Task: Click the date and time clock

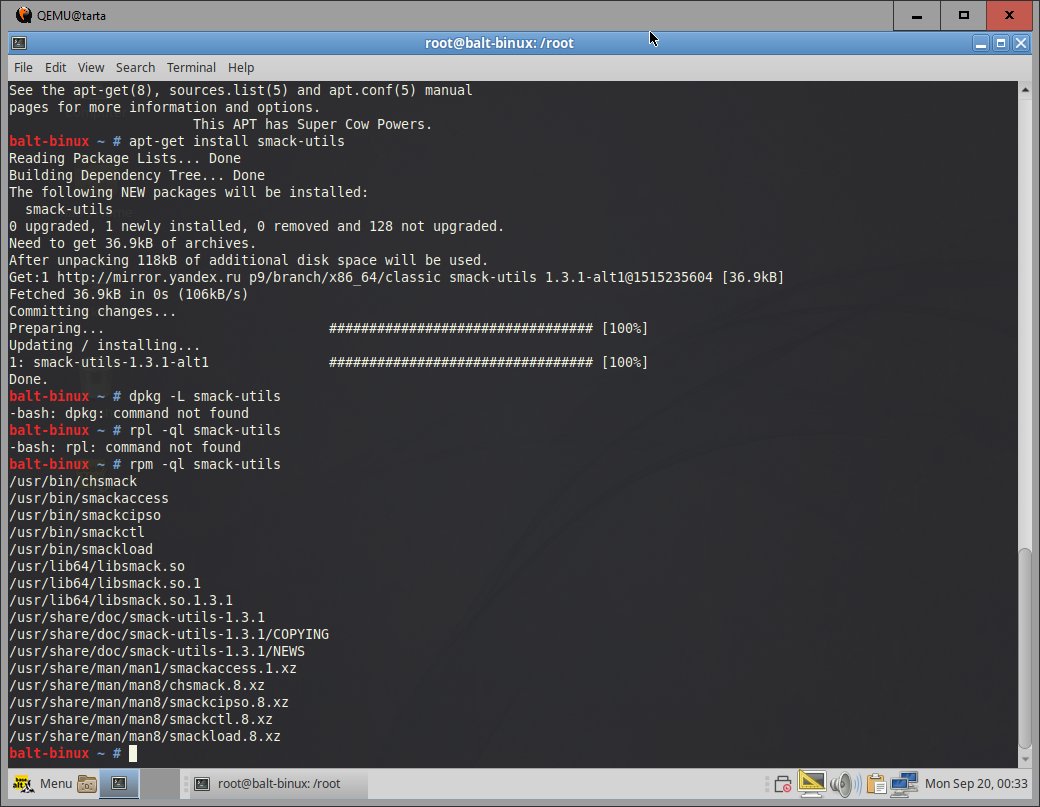Action: click(x=979, y=783)
